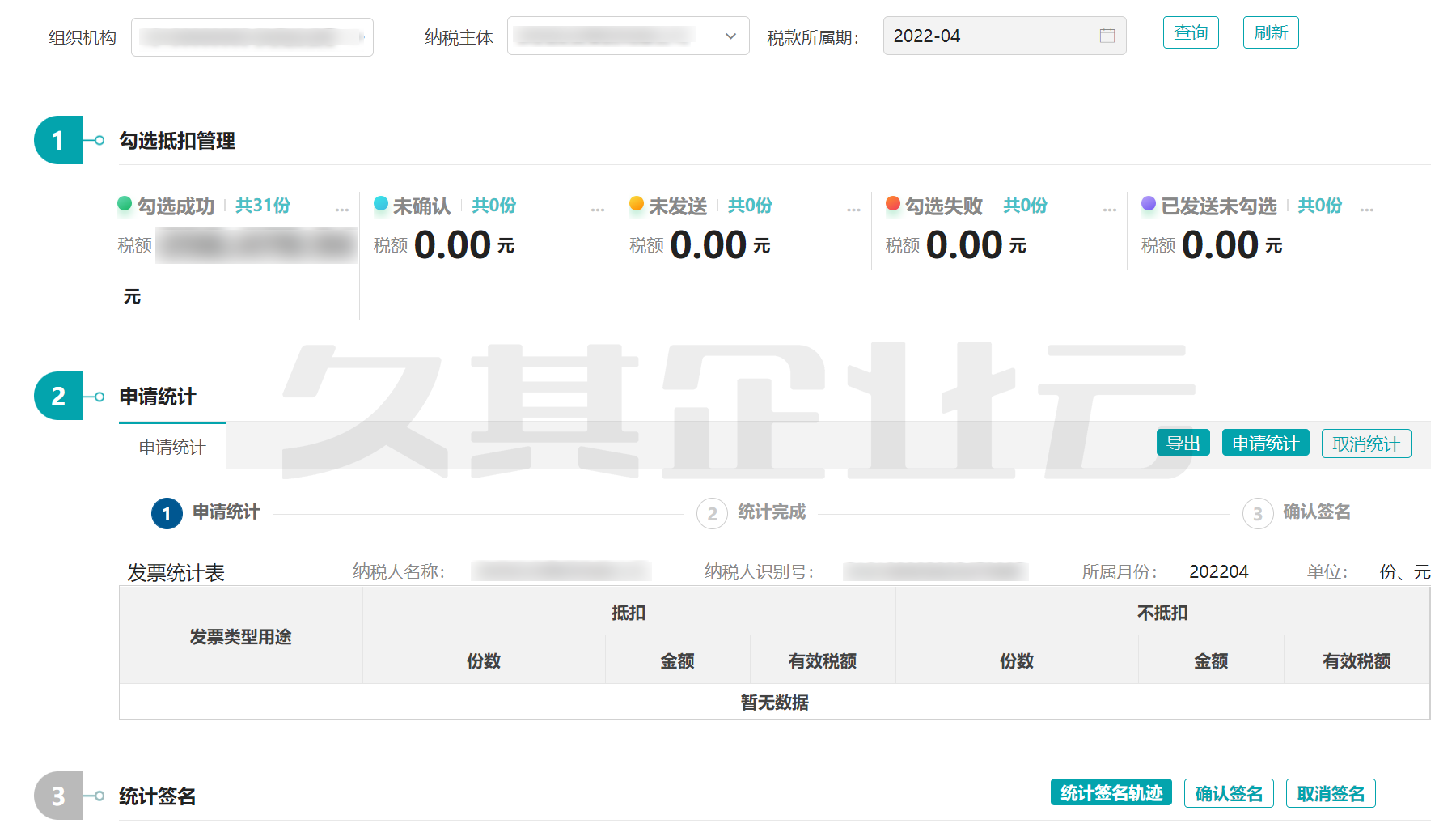Click step 2 circle for 申请统计 section
This screenshot has width=1456, height=832.
tap(58, 396)
